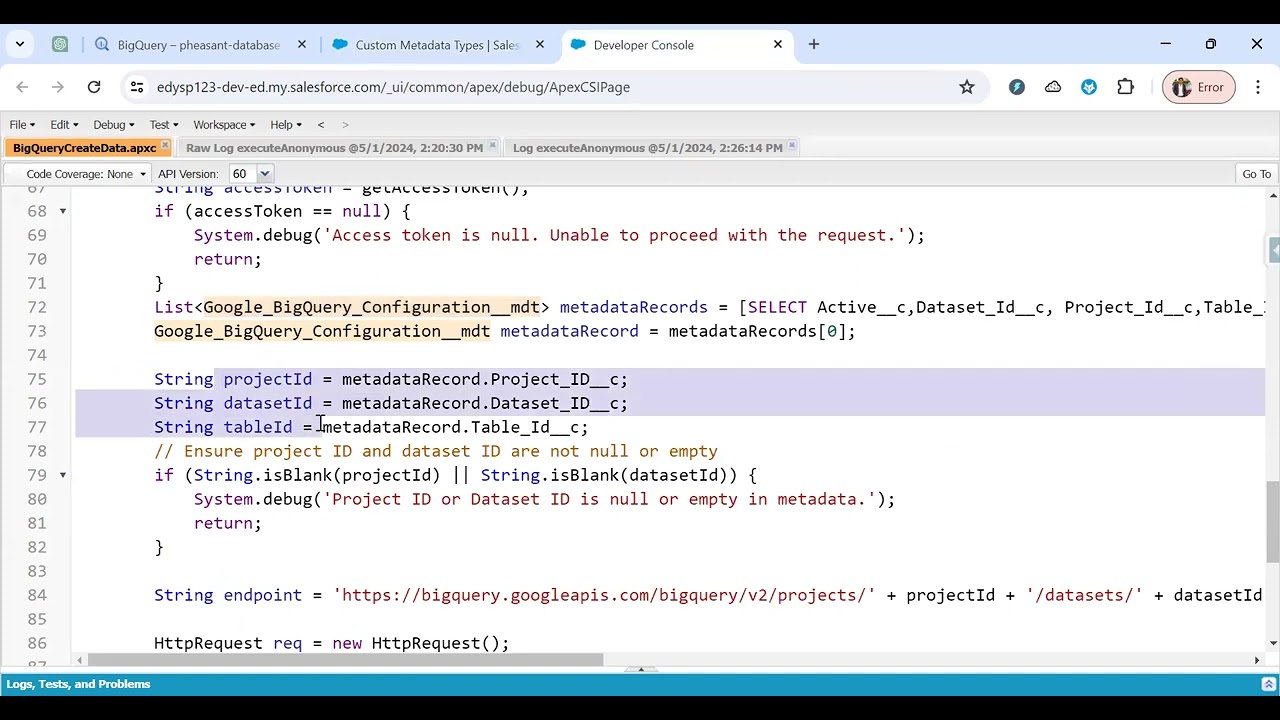The width and height of the screenshot is (1280, 720).
Task: Collapse the code block at line 68
Action: [62, 211]
